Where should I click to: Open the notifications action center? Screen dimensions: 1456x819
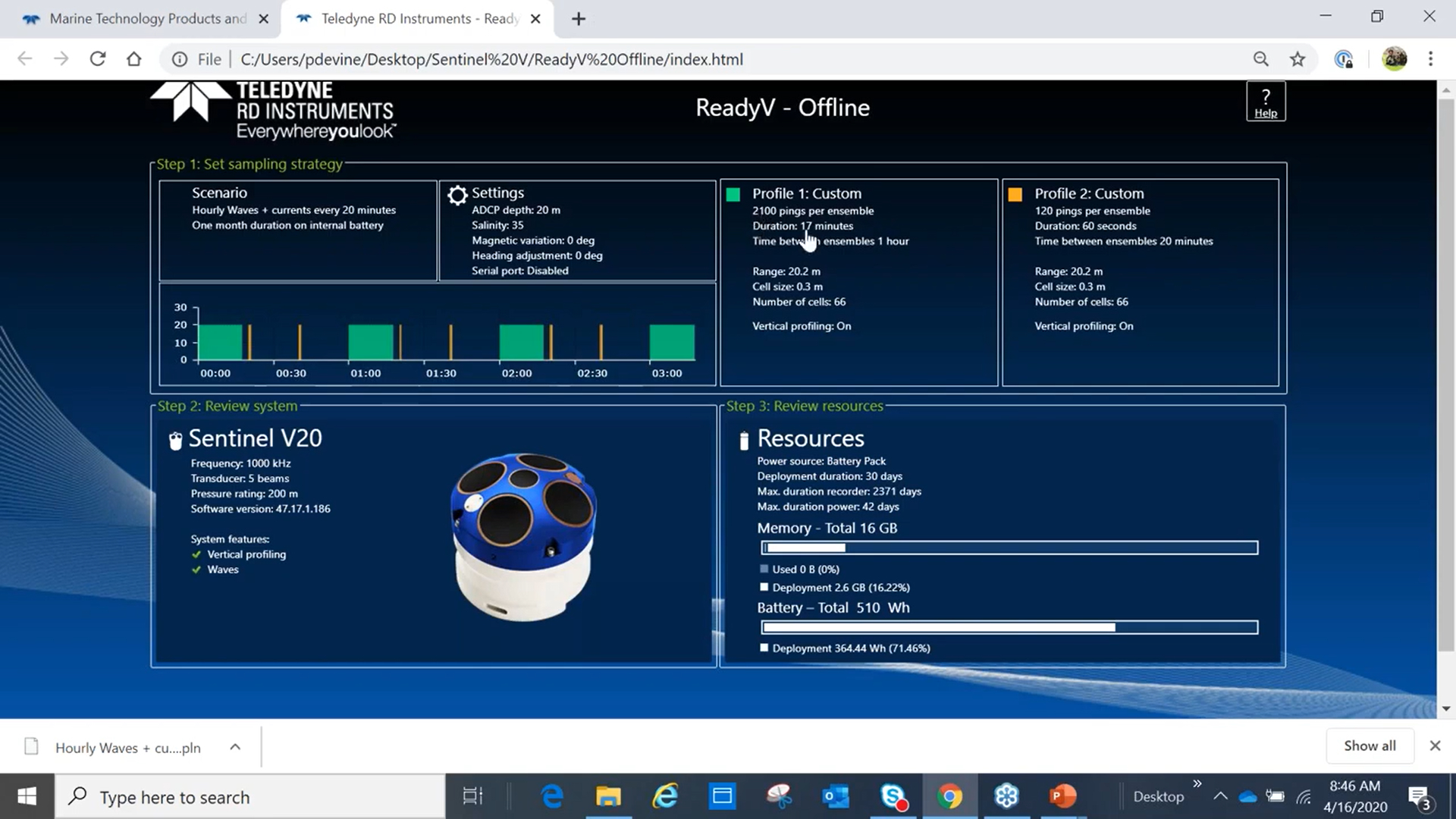[x=1419, y=797]
